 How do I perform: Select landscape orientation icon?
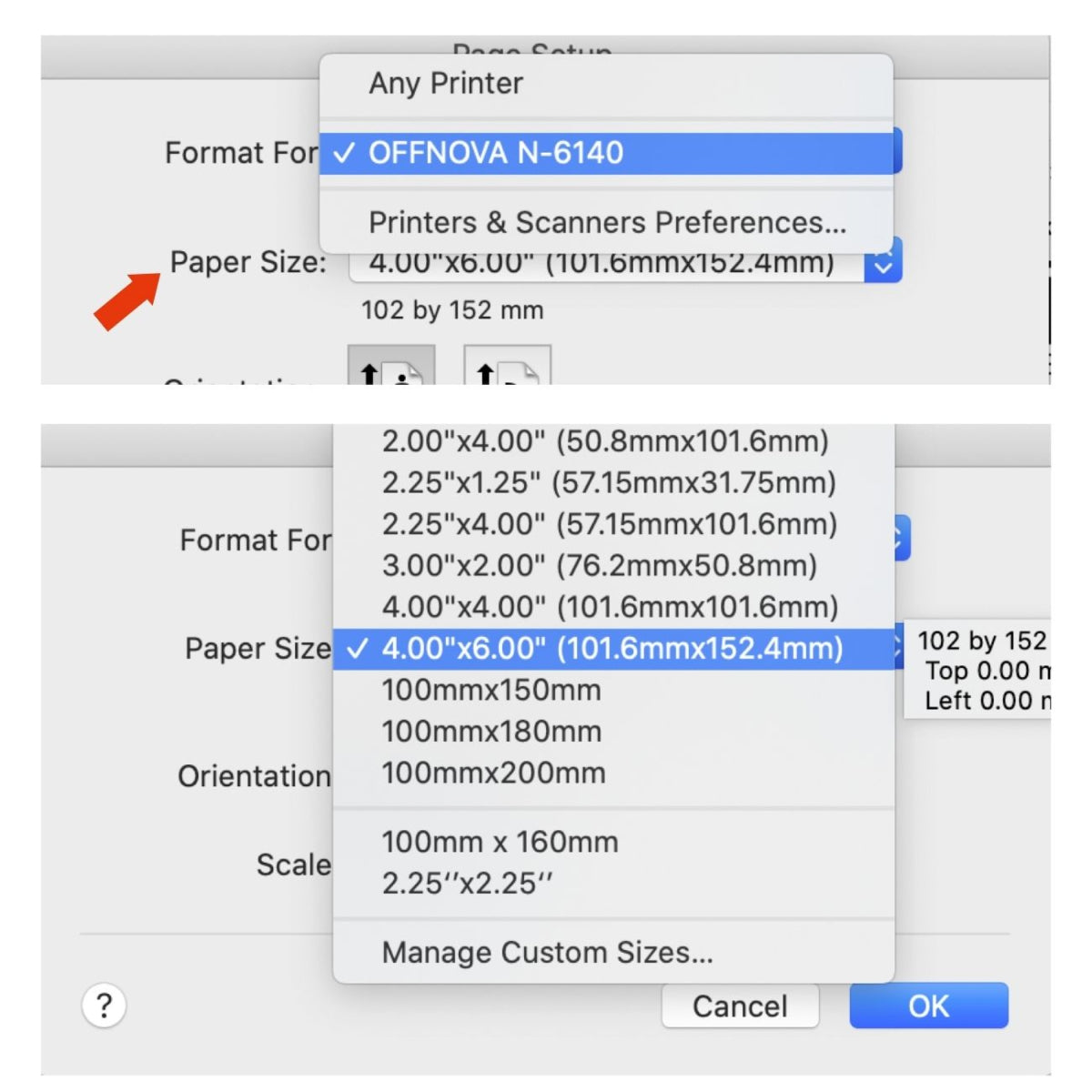pos(507,367)
